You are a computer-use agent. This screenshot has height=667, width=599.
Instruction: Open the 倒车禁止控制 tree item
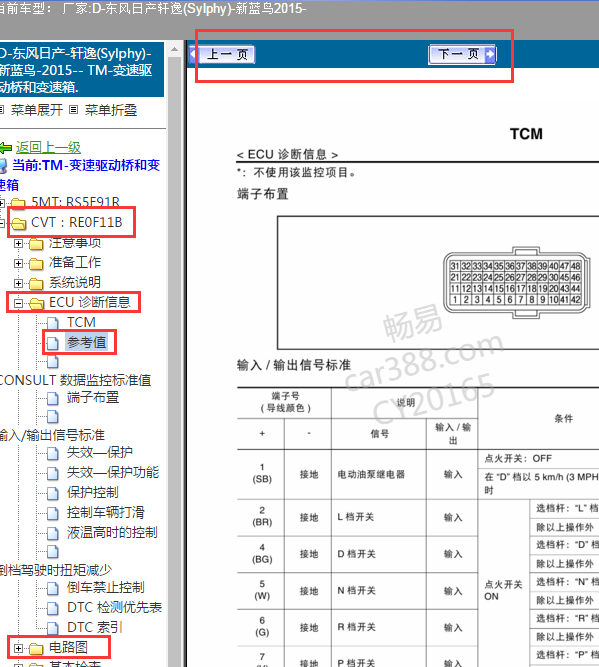click(106, 587)
